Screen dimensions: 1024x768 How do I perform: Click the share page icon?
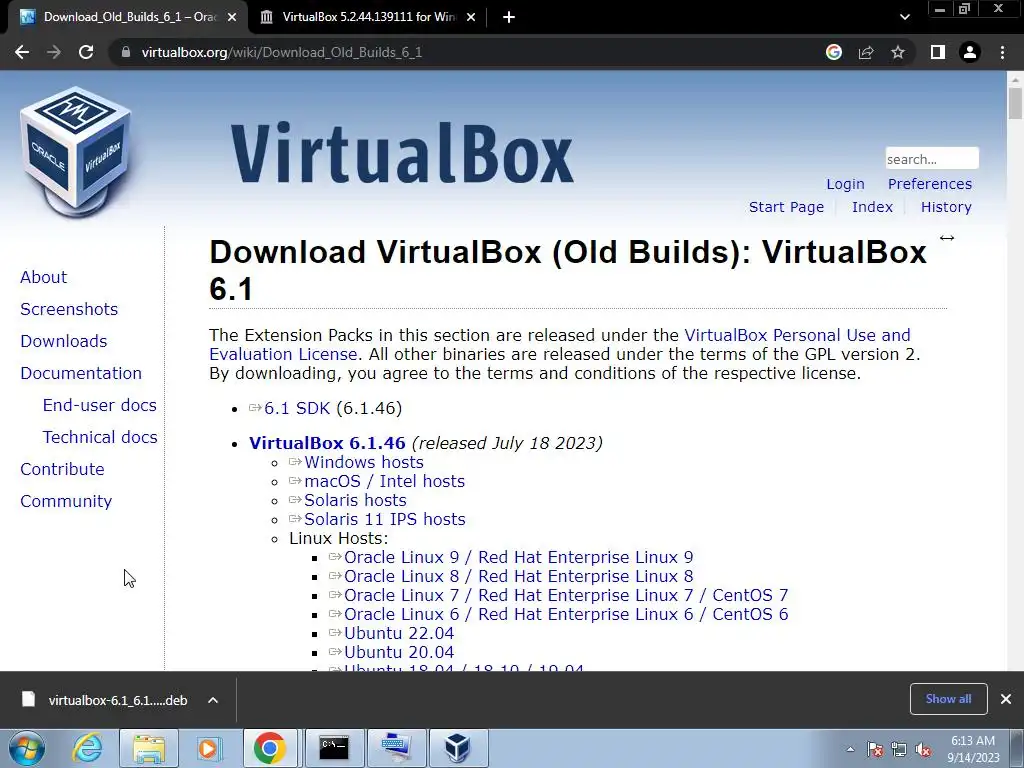click(866, 52)
